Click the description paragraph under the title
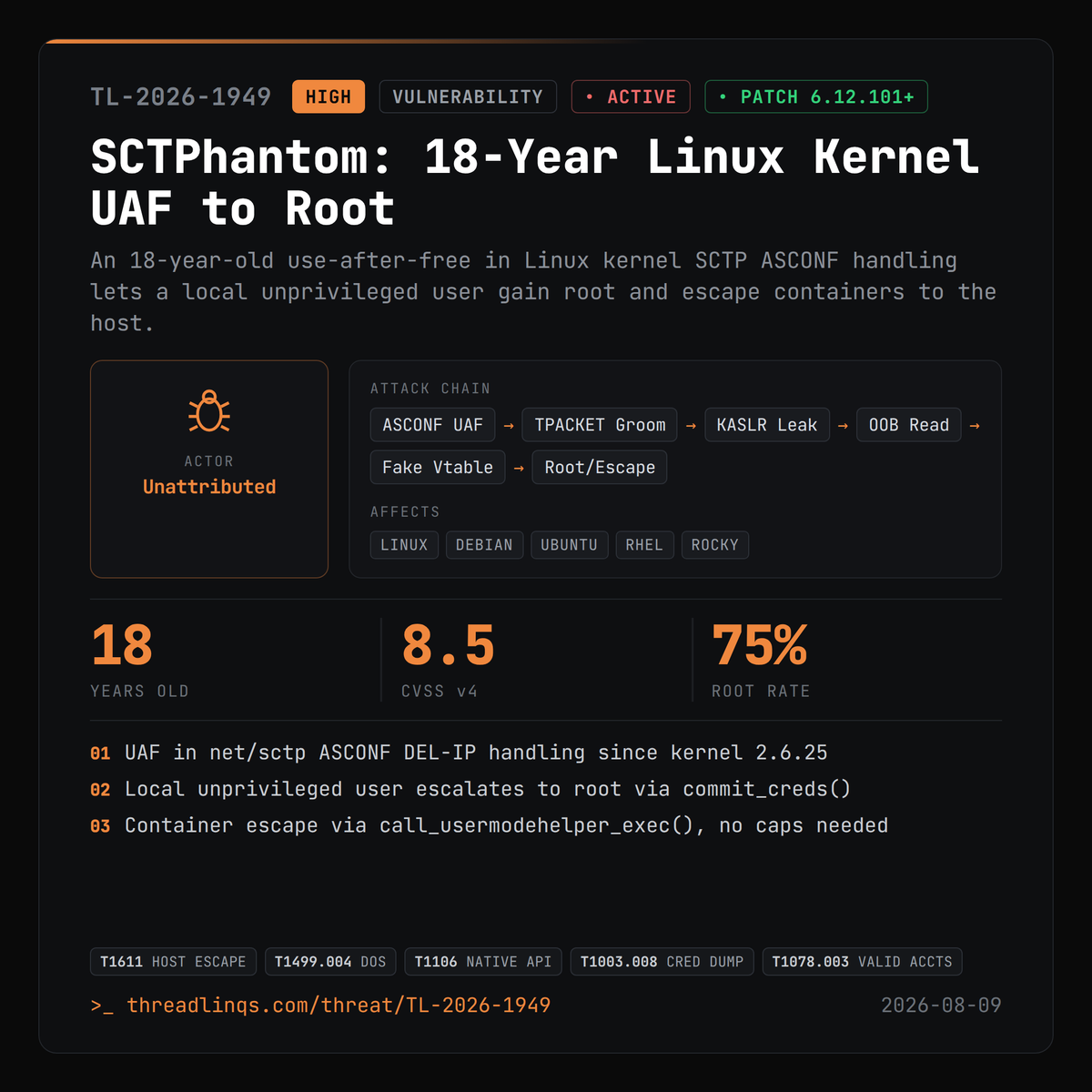The height and width of the screenshot is (1092, 1092). 543,292
